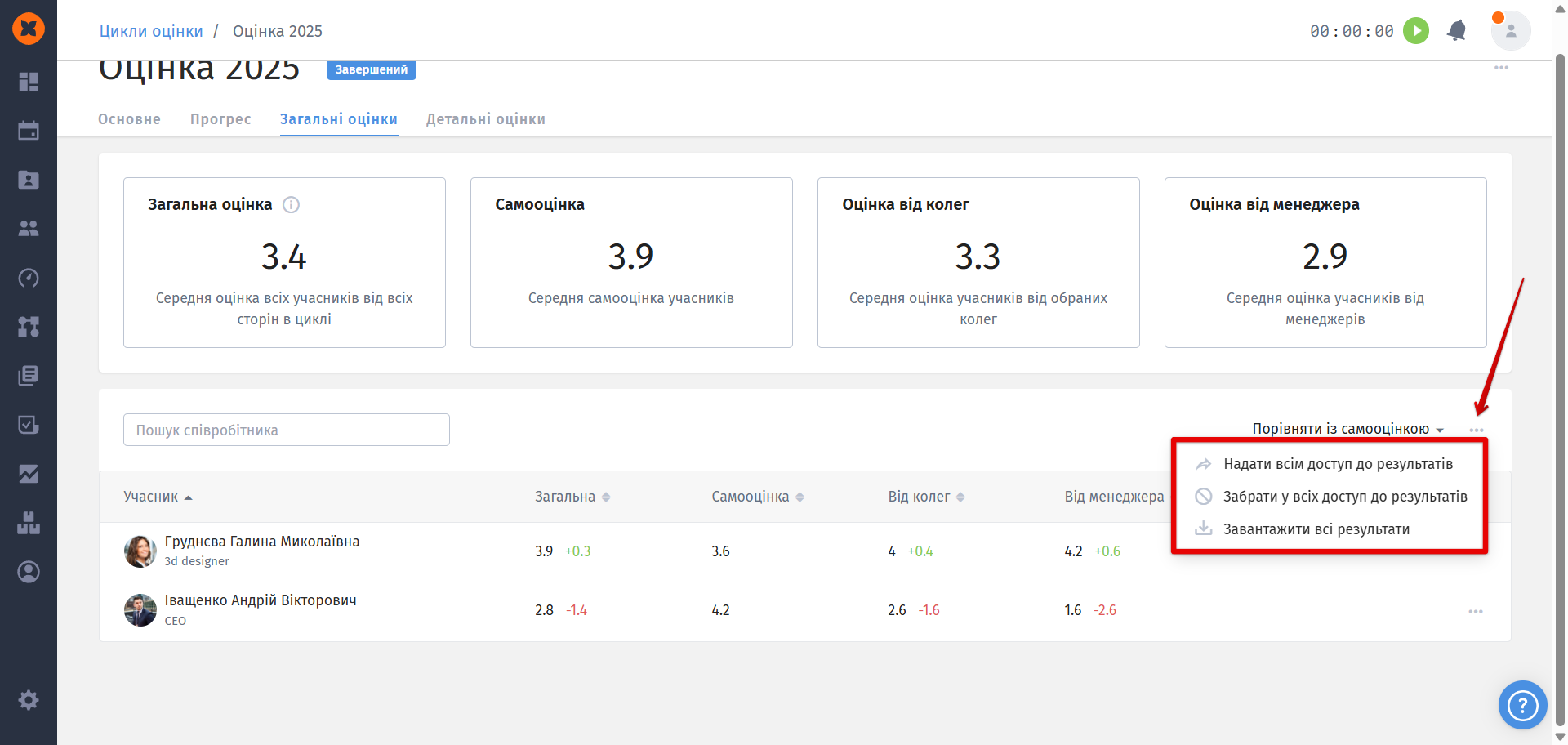Open the team people icon in sidebar
Image resolution: width=1568 pixels, height=745 pixels.
29,229
